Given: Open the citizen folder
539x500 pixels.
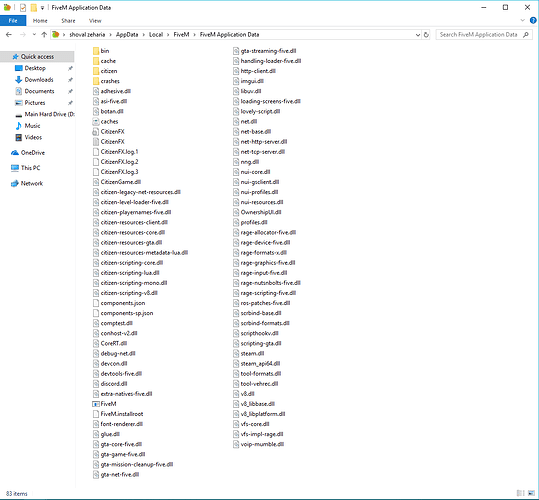Looking at the screenshot, I should click(105, 71).
